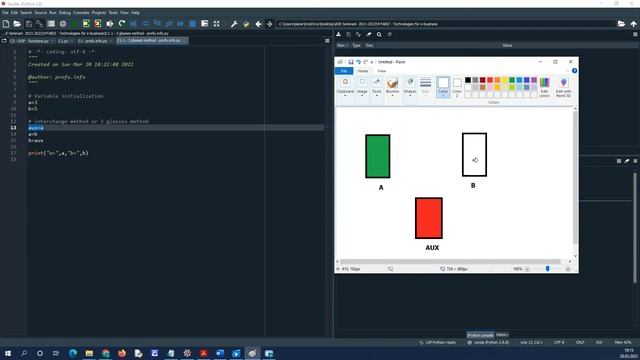Click the New file icon in Spyder toolbar

click(6, 24)
